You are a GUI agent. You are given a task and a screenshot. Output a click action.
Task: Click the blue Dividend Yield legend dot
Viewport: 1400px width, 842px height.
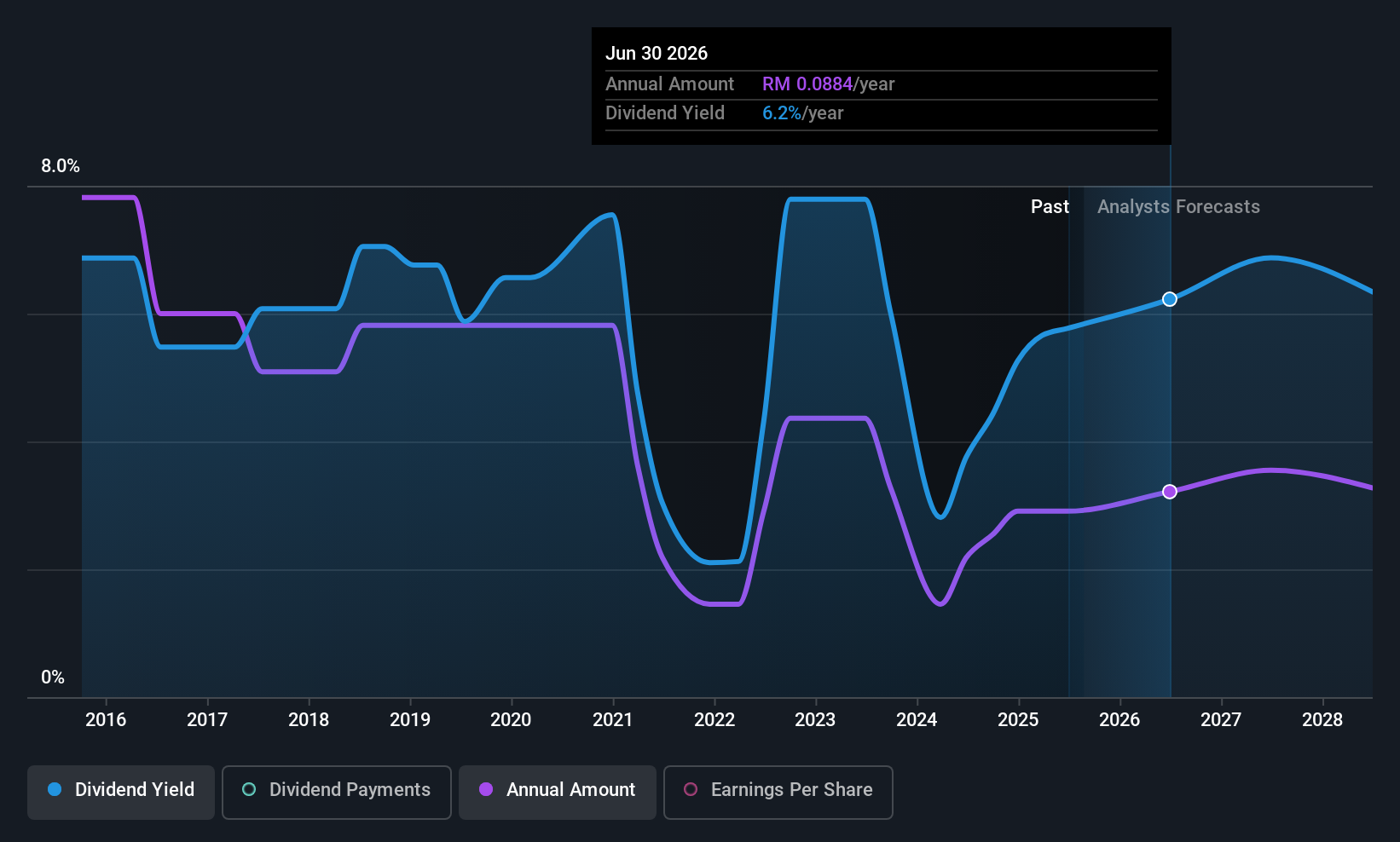(55, 789)
